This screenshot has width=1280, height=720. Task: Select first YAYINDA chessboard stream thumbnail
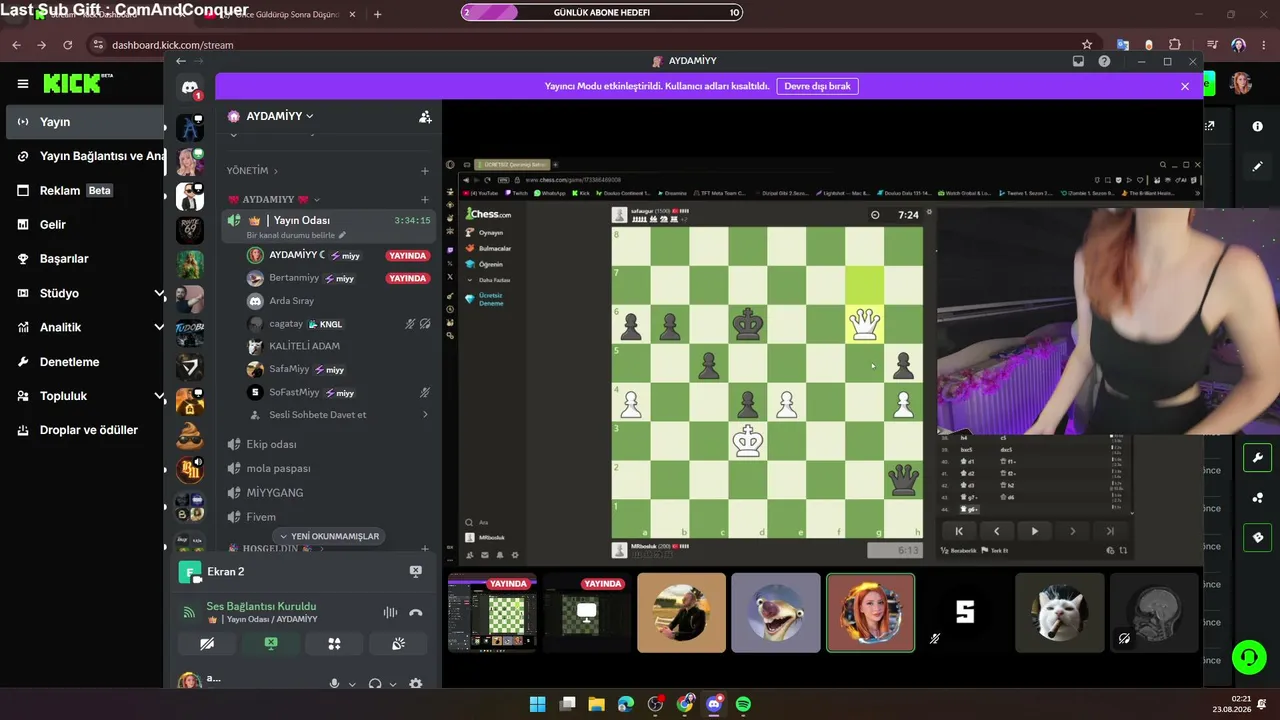tap(492, 612)
